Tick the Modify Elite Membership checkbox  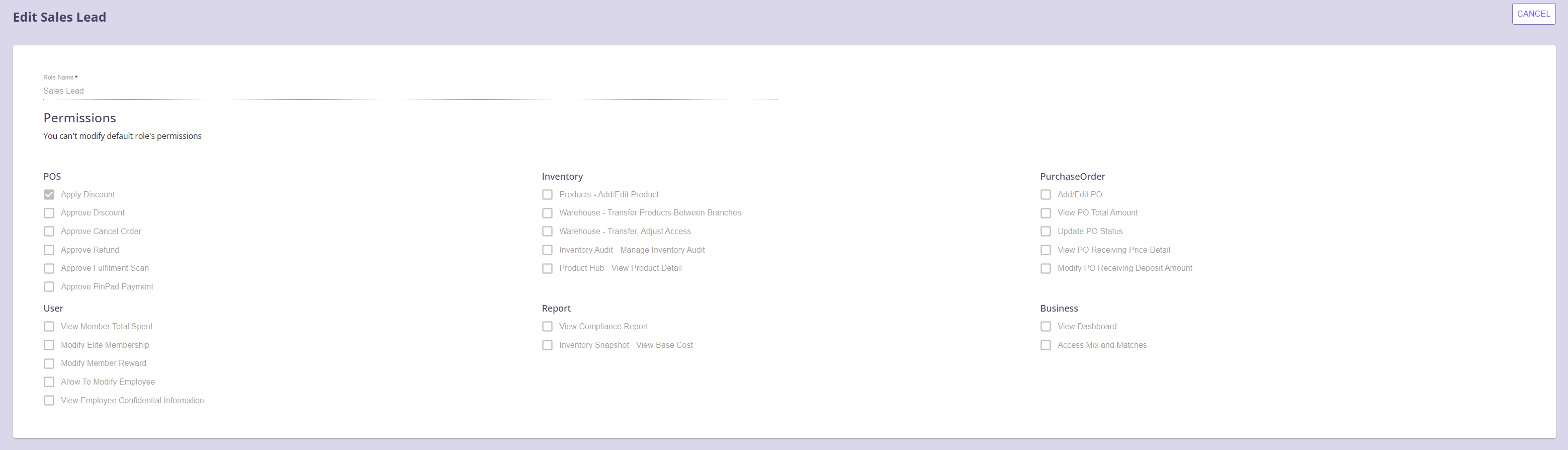[x=49, y=345]
